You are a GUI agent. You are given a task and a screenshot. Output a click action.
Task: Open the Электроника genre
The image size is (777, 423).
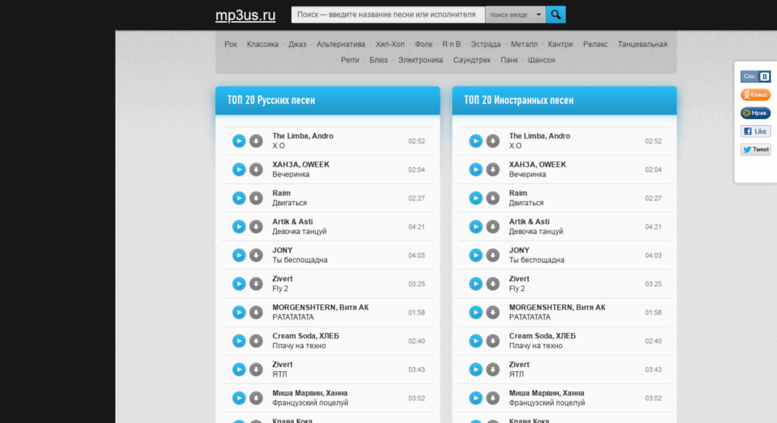click(x=421, y=60)
